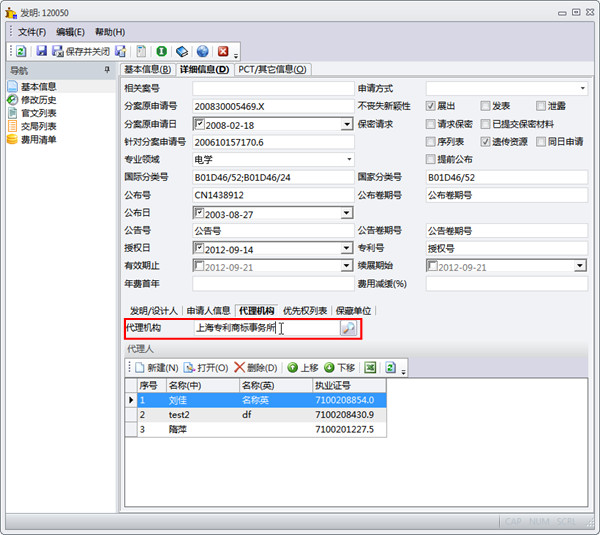Enable the 请求保密 checkbox
600x535 pixels.
(430, 124)
